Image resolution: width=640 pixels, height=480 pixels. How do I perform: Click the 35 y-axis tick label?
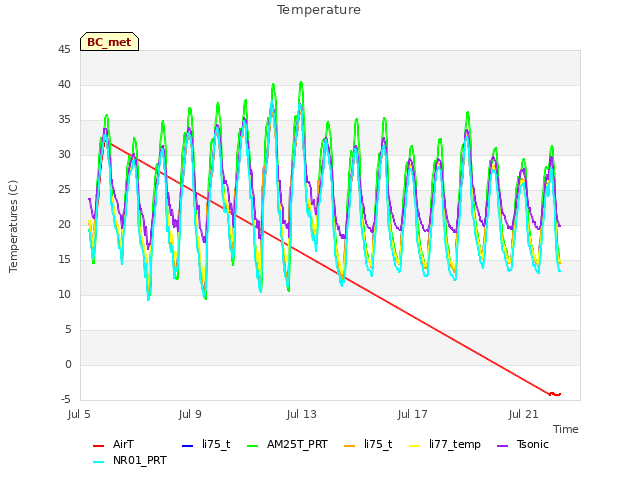64,120
